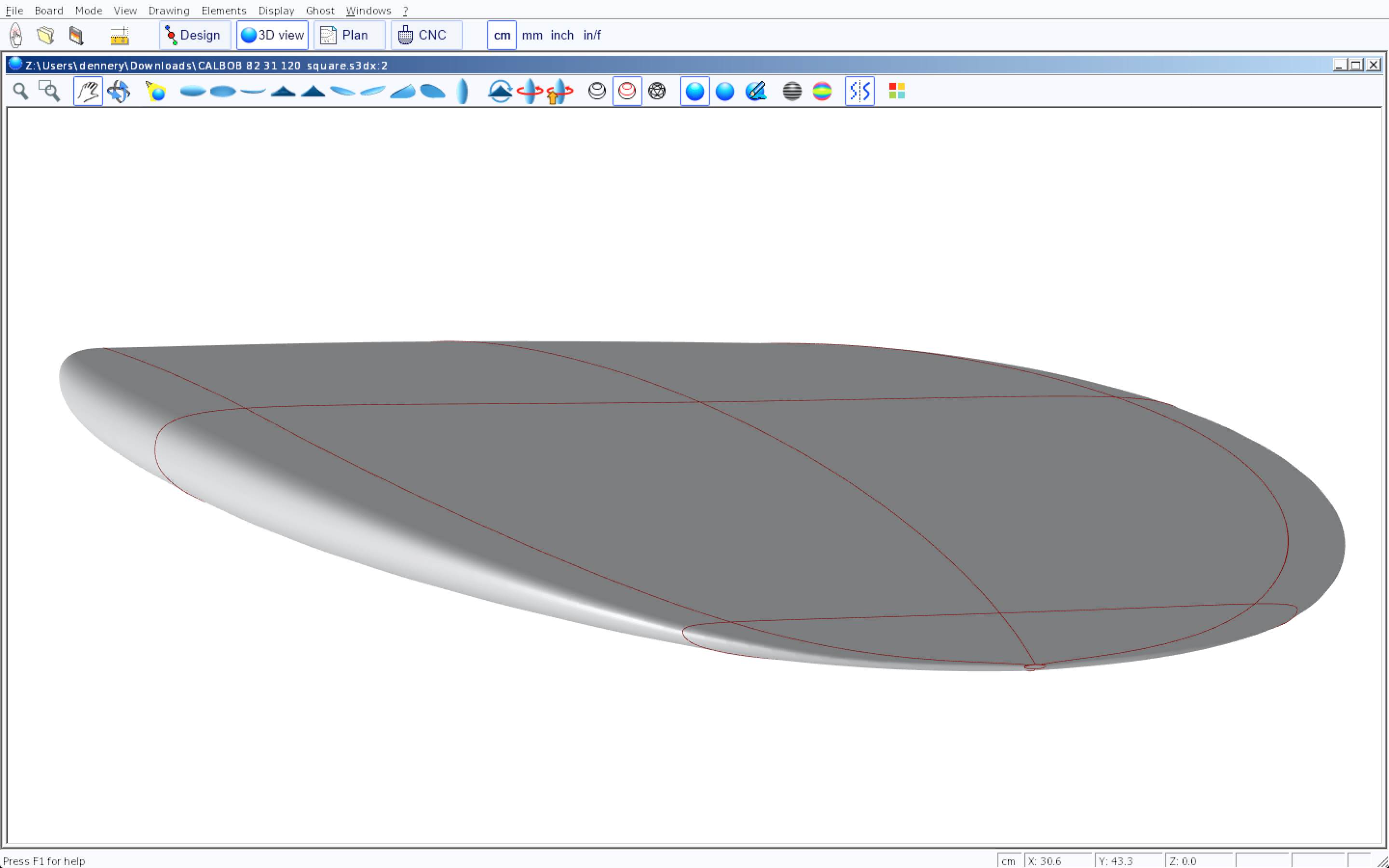Viewport: 1389px width, 868px height.
Task: Toggle the red curves outline display
Action: (x=627, y=91)
